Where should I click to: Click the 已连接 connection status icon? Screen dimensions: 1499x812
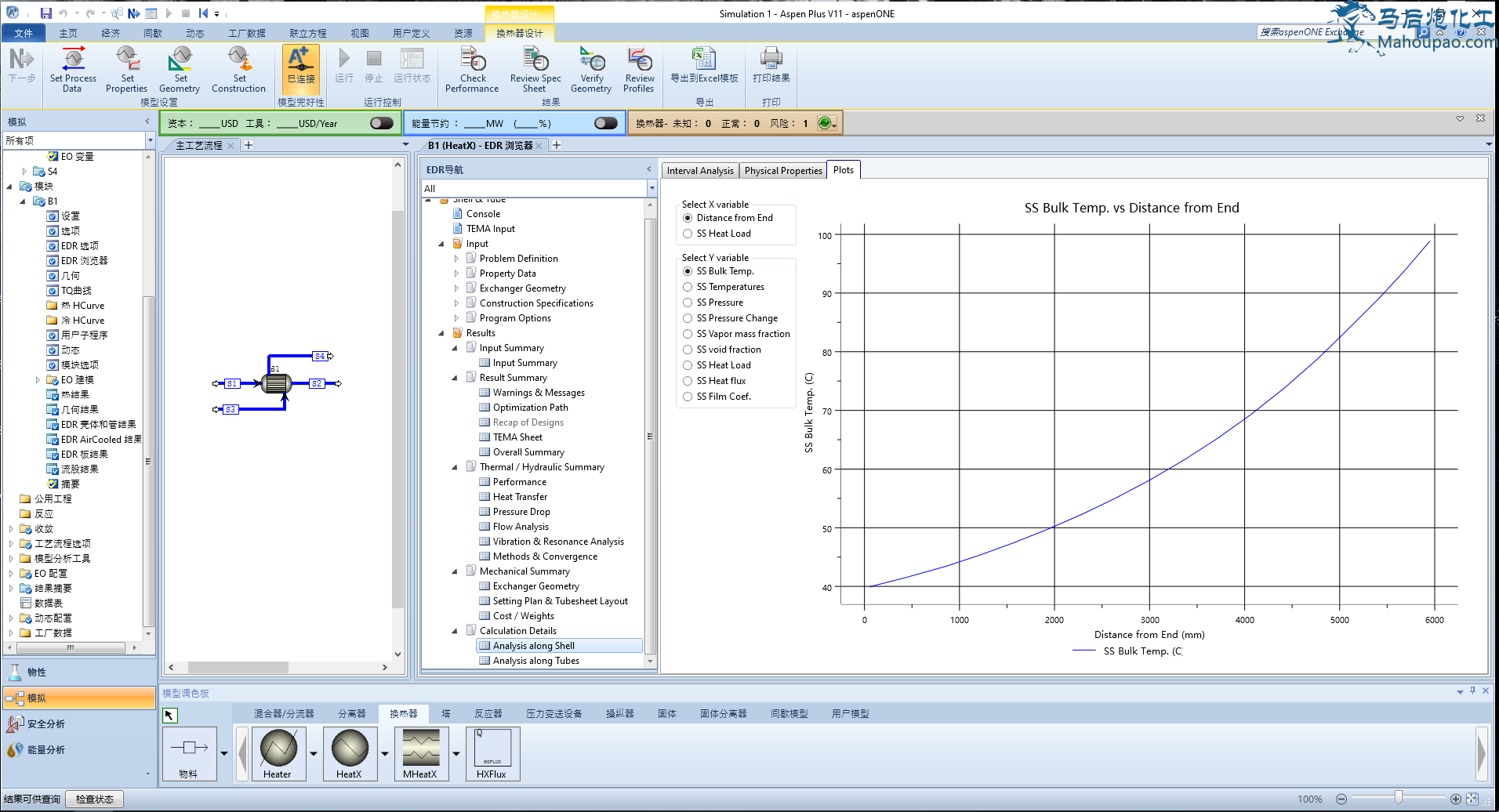[x=301, y=69]
